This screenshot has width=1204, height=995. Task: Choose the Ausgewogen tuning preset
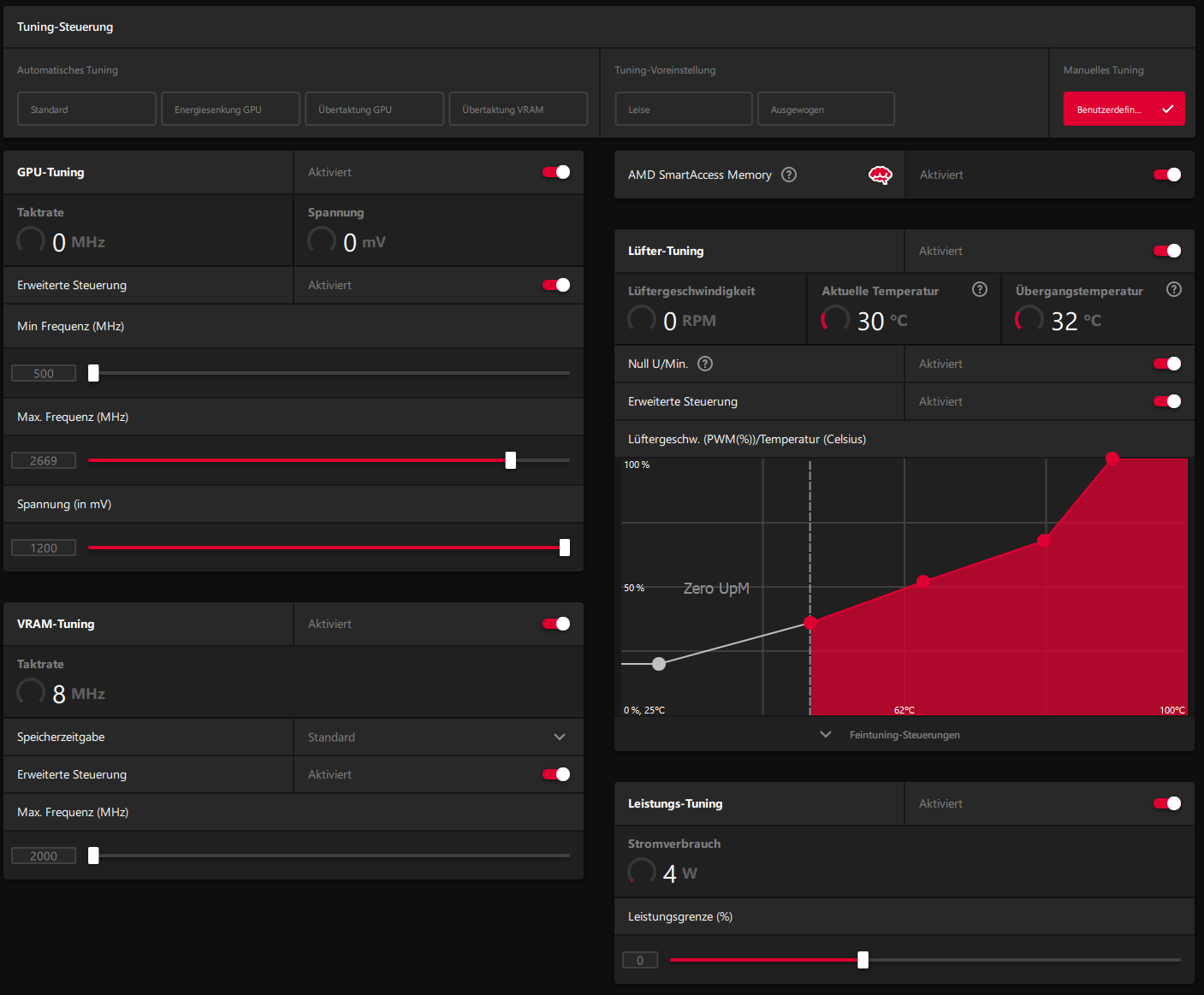point(826,109)
